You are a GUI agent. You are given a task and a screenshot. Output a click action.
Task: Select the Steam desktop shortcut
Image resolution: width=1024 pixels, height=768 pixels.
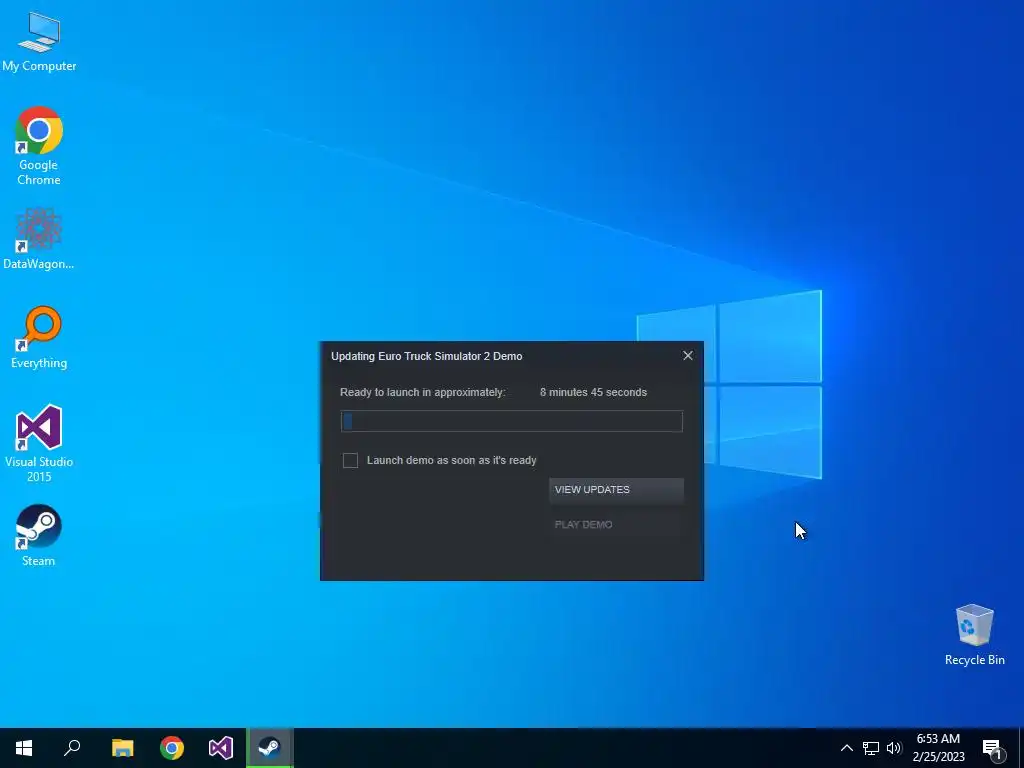coord(39,535)
